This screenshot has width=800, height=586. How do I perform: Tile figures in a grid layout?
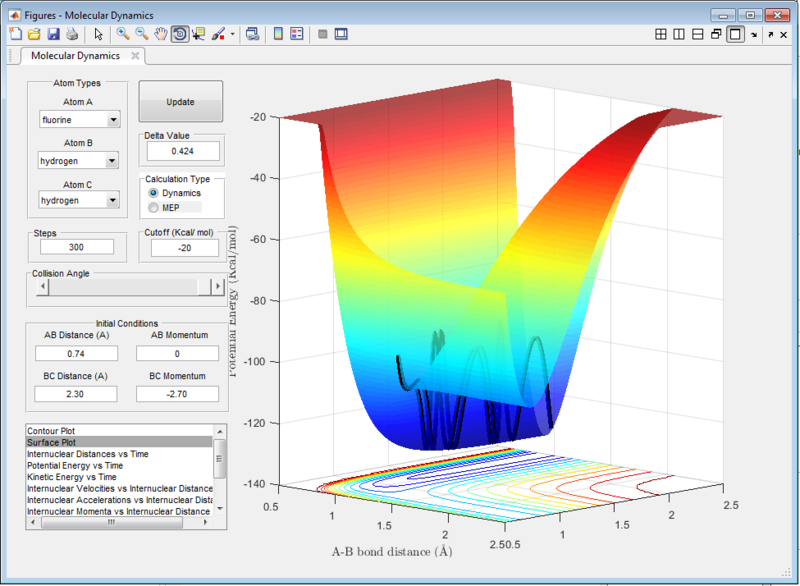point(661,33)
